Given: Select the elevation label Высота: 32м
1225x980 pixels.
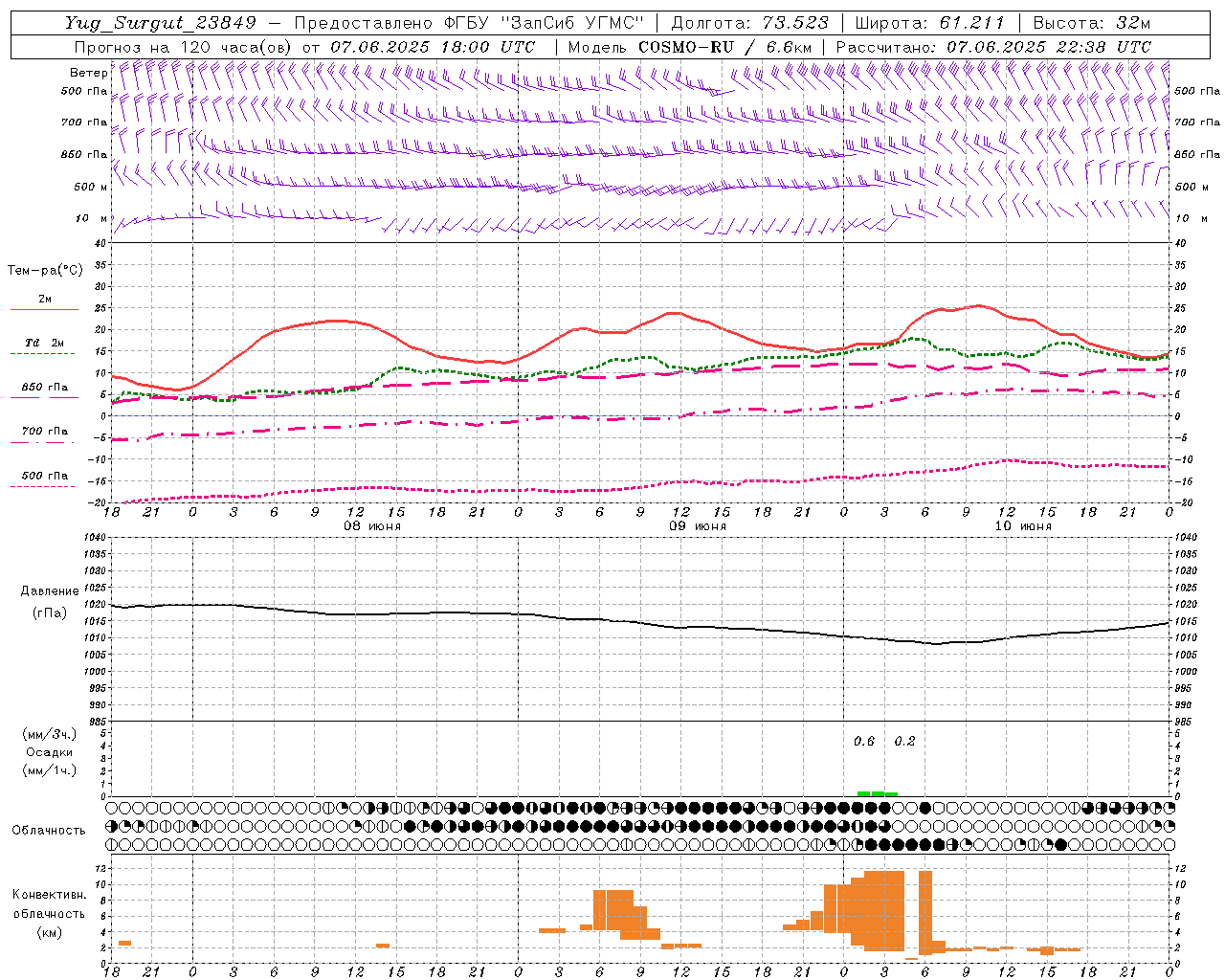Looking at the screenshot, I should coord(1092,23).
